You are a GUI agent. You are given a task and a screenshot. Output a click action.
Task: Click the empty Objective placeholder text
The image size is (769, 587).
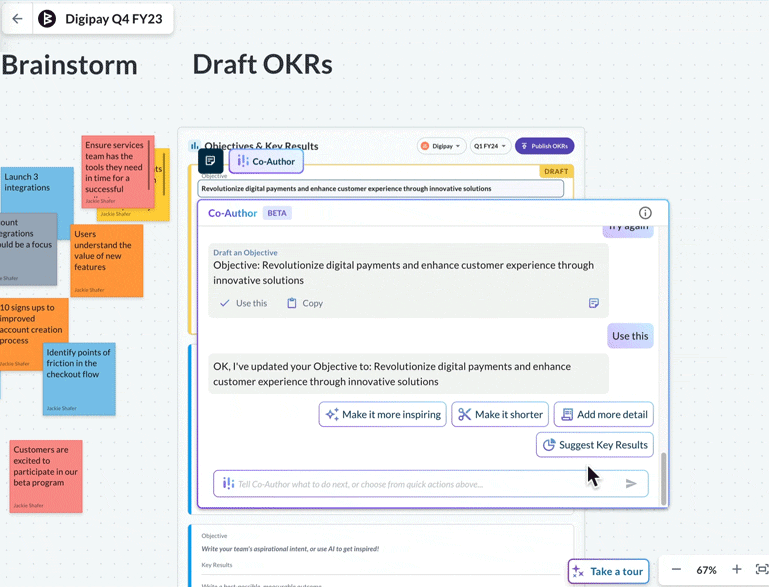pos(290,549)
